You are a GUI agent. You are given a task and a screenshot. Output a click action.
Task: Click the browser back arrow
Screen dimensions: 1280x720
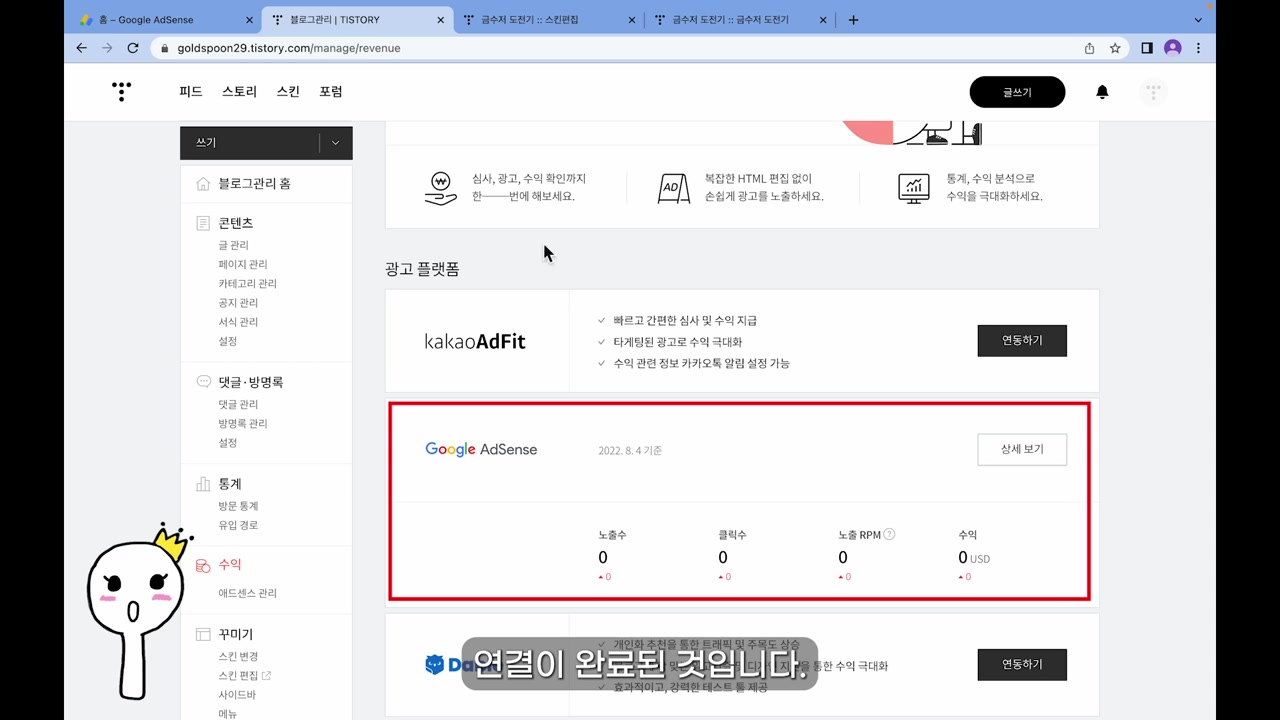(x=82, y=48)
